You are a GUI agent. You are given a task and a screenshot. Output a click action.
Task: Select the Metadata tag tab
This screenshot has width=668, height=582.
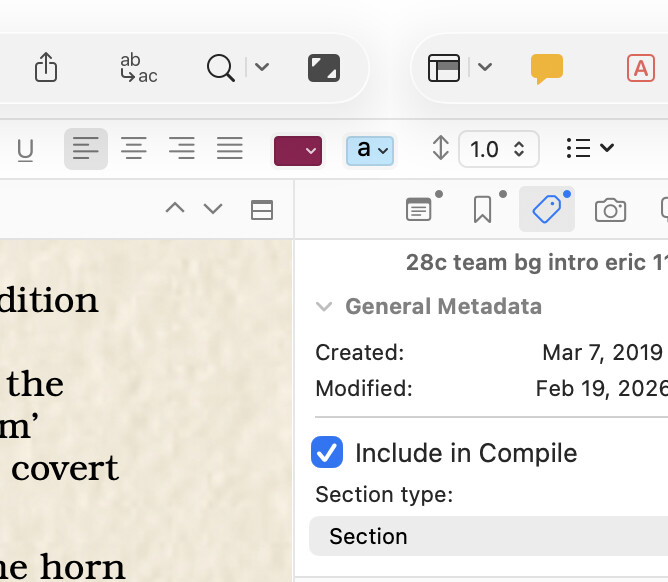click(x=546, y=209)
